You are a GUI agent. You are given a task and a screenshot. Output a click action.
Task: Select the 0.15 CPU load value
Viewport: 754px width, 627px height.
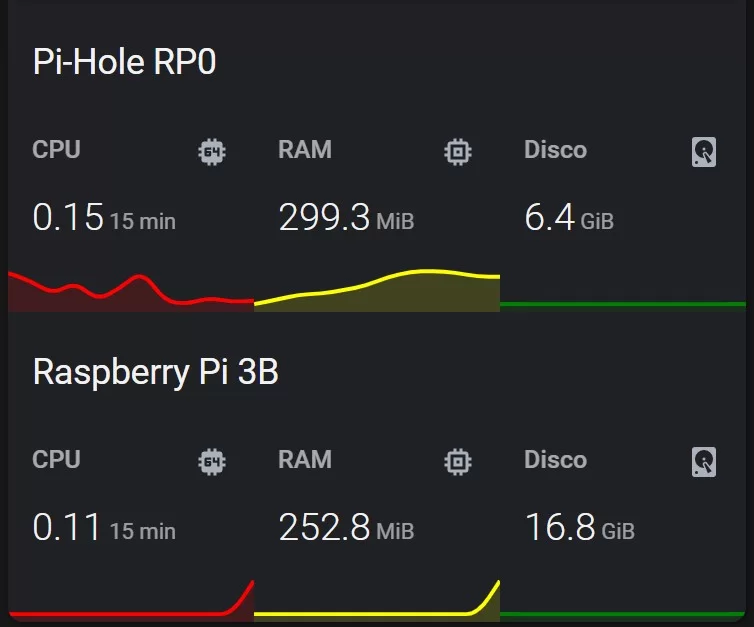68,218
